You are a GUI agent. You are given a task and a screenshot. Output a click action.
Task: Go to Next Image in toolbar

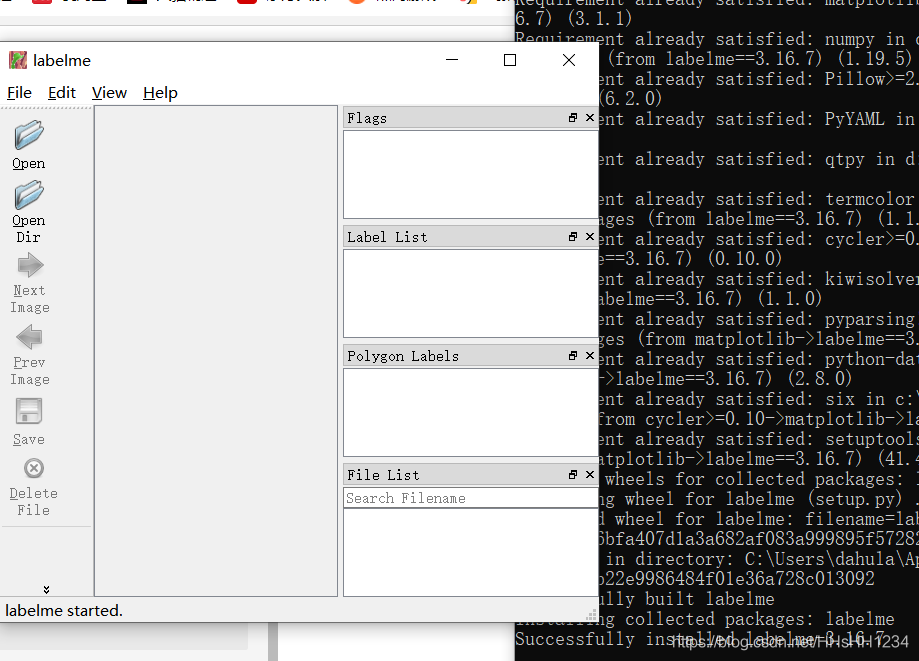tap(29, 284)
